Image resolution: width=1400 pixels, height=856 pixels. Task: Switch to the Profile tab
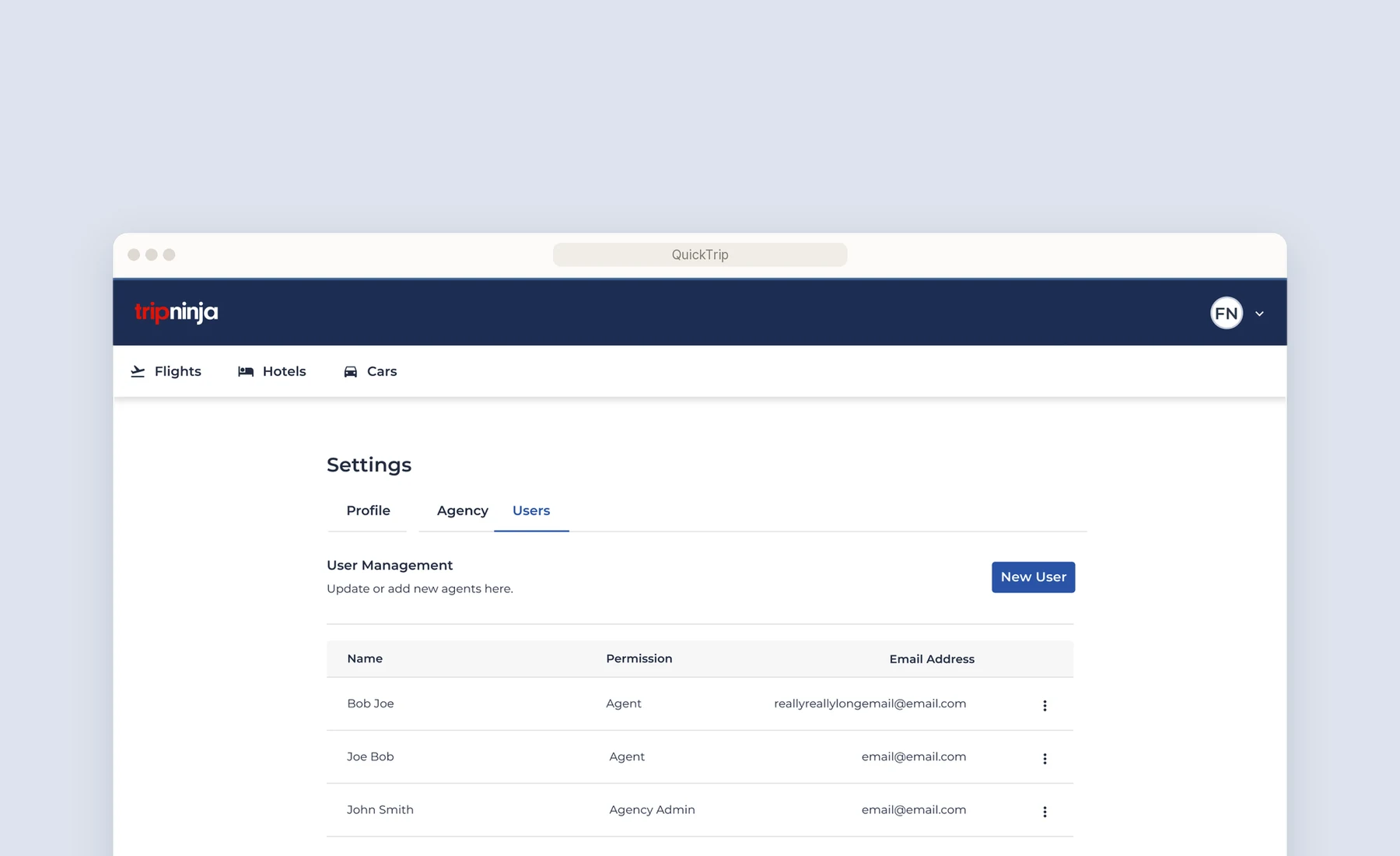(368, 510)
